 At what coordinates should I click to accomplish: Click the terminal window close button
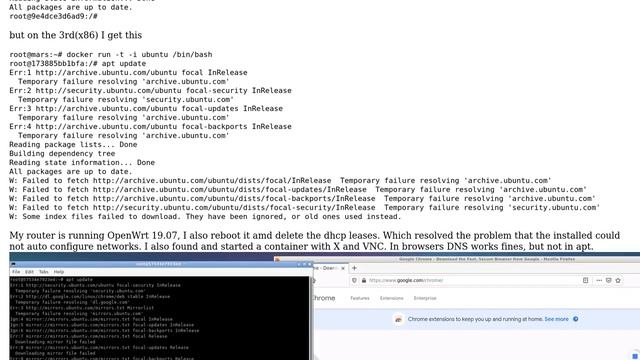pos(309,264)
